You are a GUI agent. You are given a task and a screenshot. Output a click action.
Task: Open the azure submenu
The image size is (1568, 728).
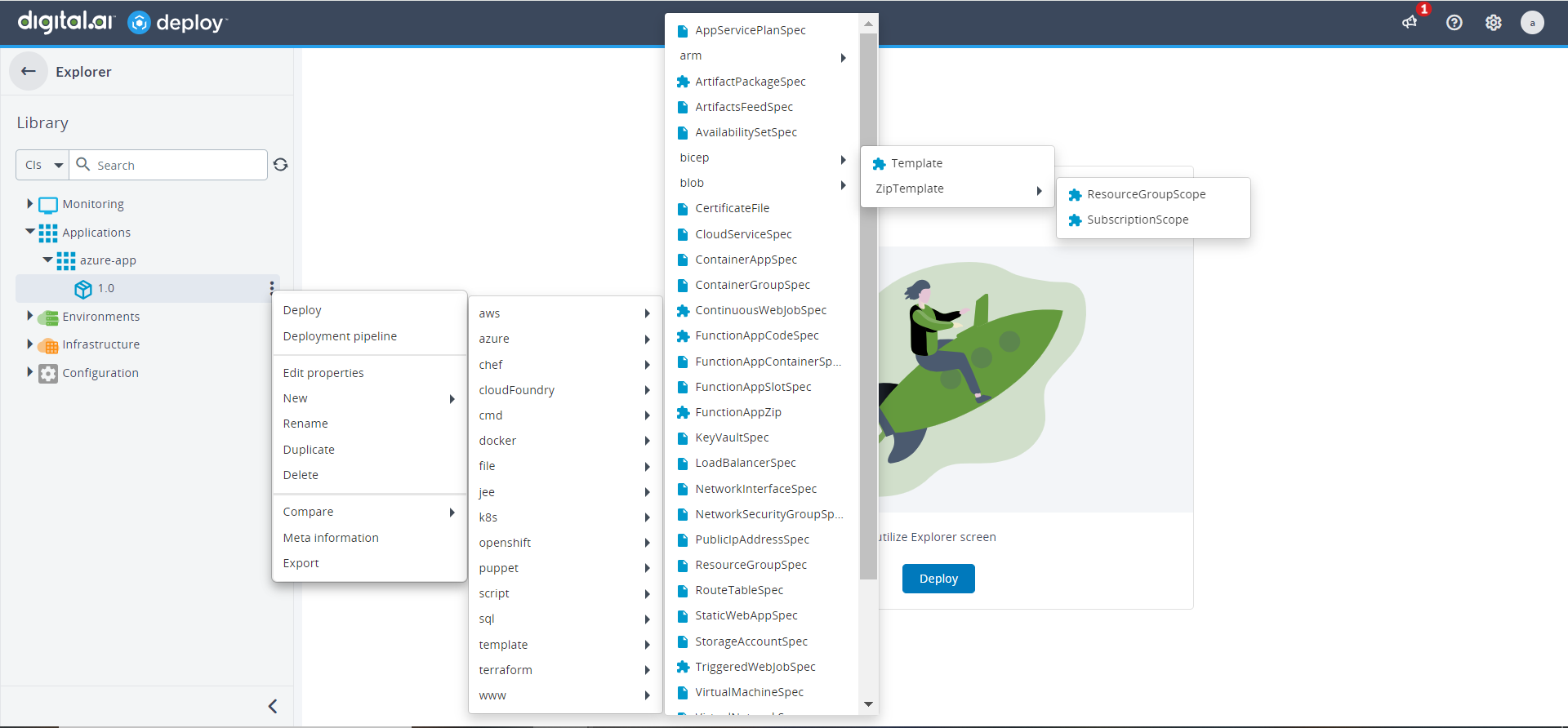click(565, 339)
